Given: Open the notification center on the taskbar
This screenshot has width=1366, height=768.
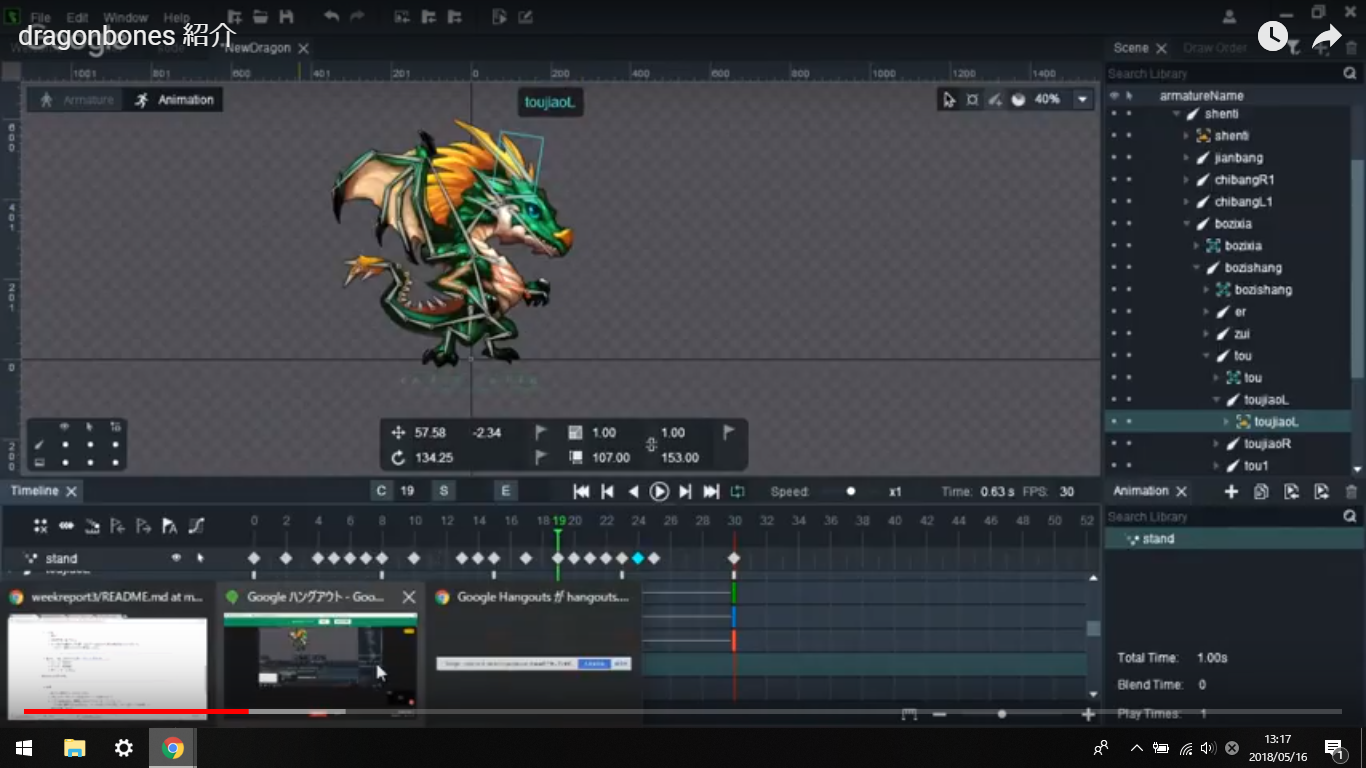Looking at the screenshot, I should click(x=1333, y=748).
